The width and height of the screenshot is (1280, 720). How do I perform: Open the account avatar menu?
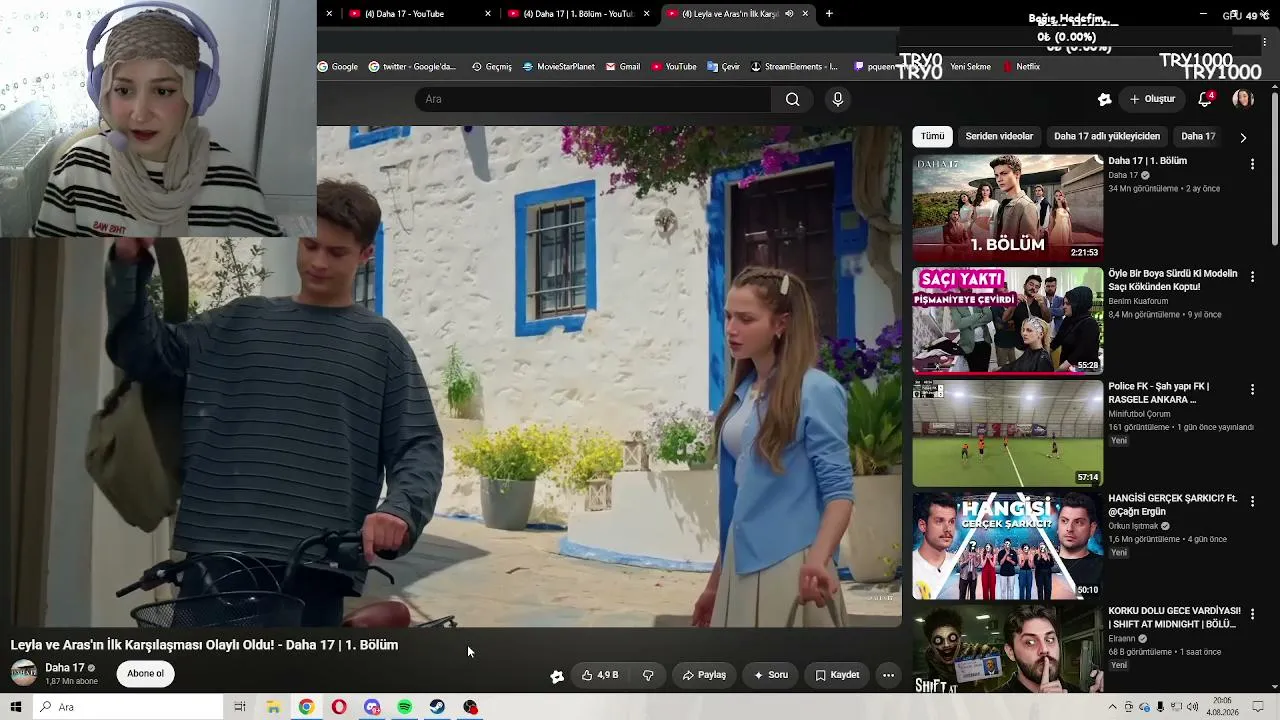pyautogui.click(x=1243, y=99)
